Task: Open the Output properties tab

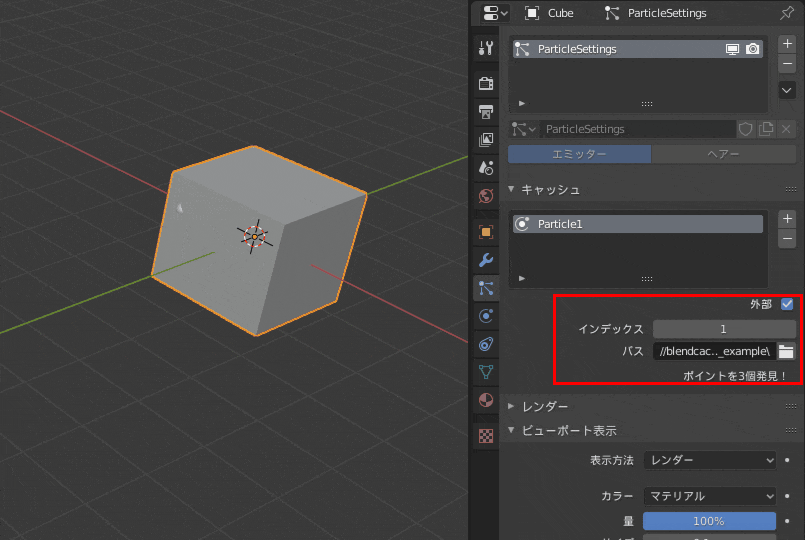Action: pyautogui.click(x=486, y=111)
